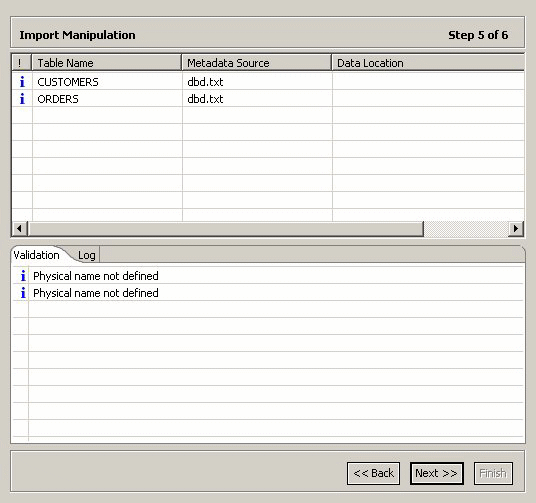Go back with the << Back button
The height and width of the screenshot is (503, 536).
click(x=373, y=473)
